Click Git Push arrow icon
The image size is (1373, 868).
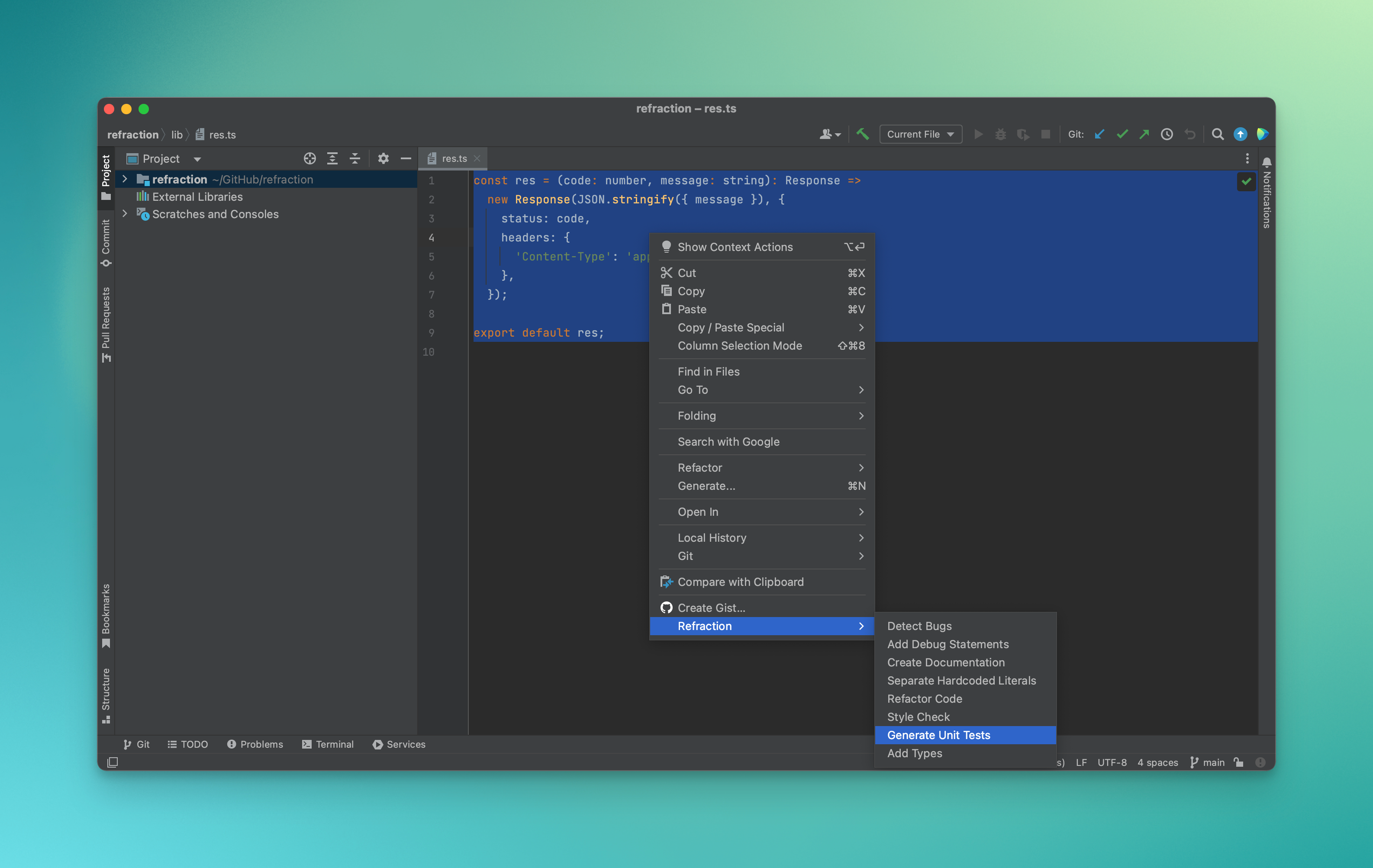click(x=1144, y=135)
